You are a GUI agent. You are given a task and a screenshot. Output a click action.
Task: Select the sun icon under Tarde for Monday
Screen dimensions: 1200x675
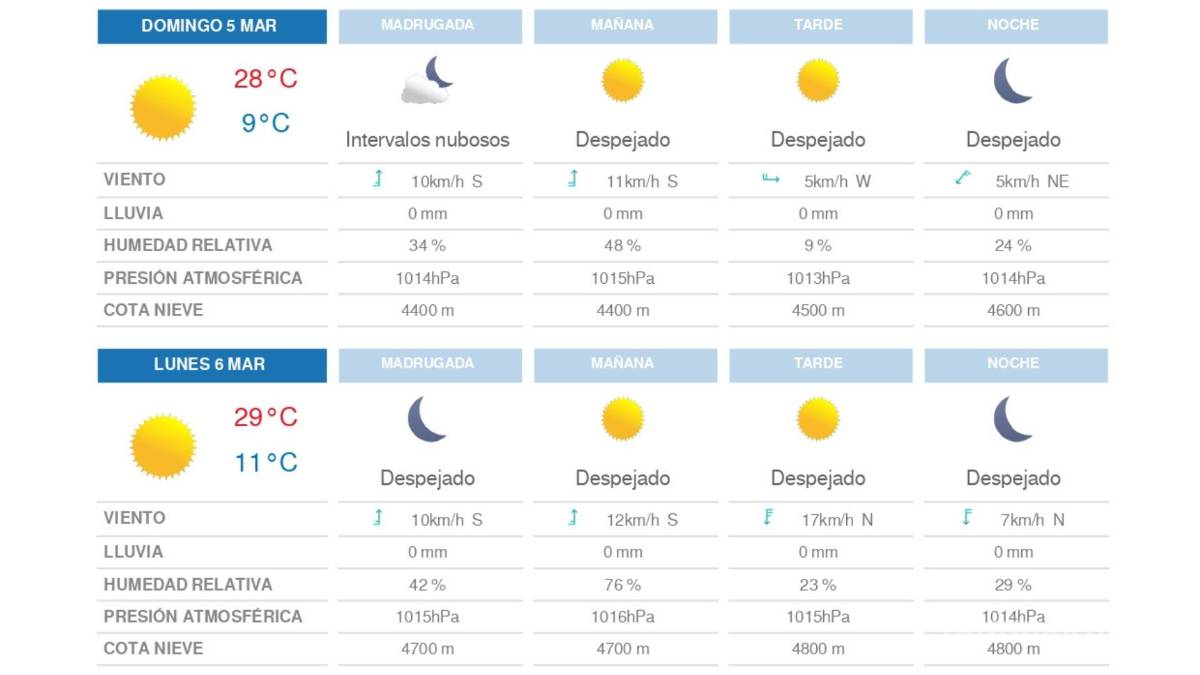[818, 418]
